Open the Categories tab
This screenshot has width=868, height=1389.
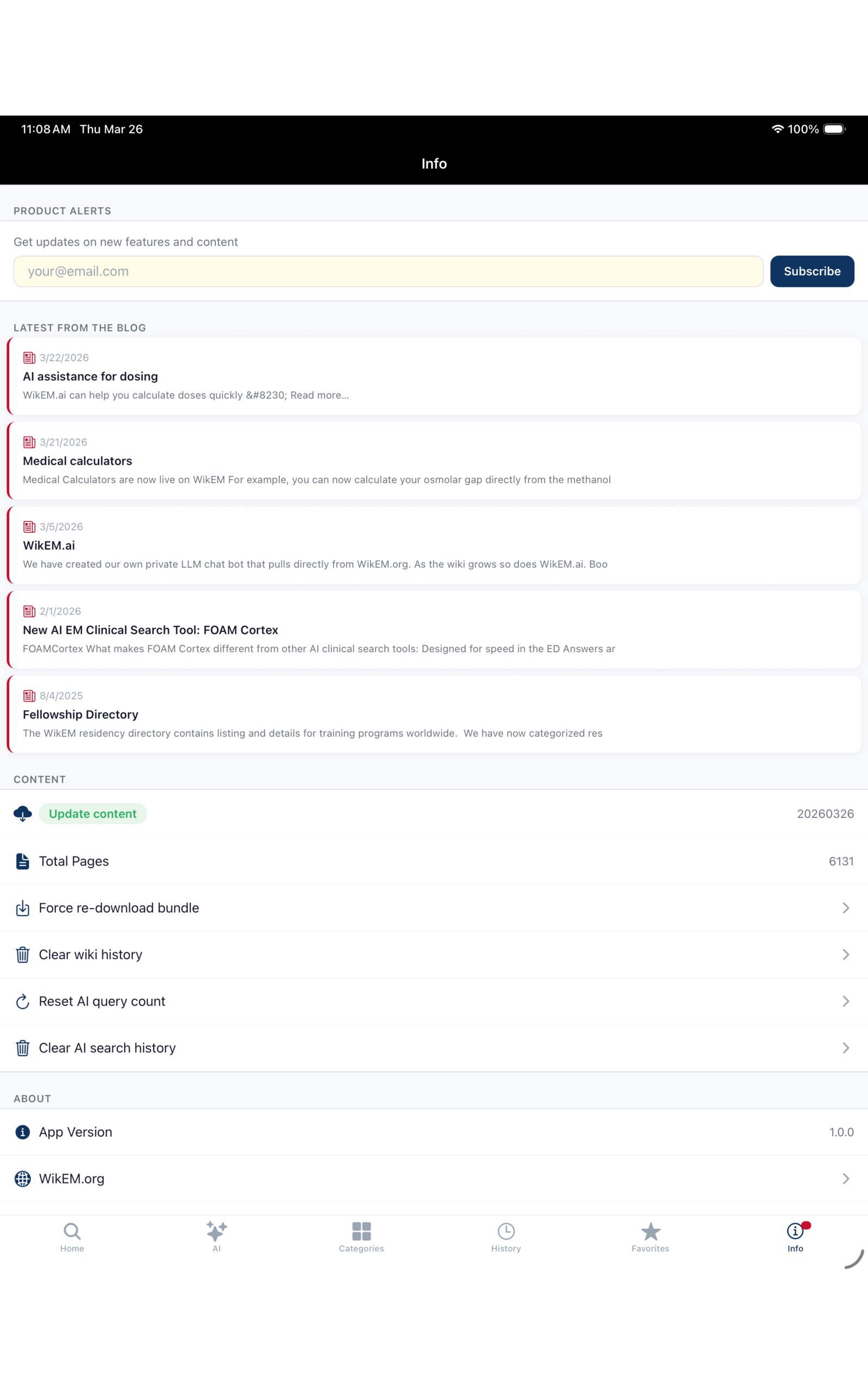click(x=361, y=1237)
